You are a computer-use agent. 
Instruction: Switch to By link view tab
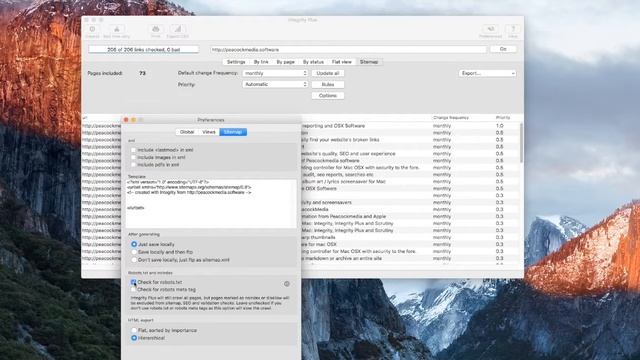tap(261, 62)
